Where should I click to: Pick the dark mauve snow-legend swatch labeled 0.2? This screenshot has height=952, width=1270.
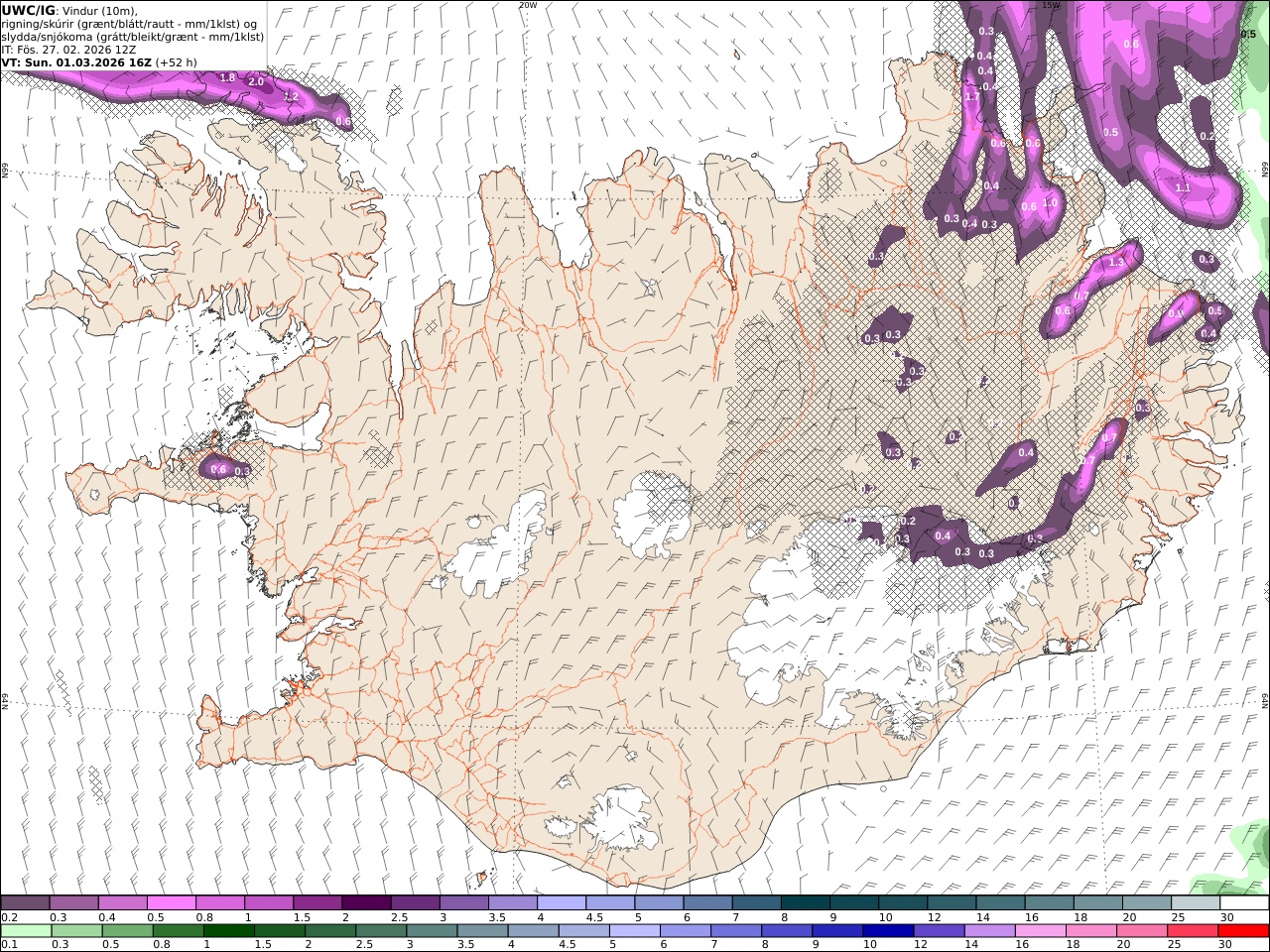[x=25, y=903]
